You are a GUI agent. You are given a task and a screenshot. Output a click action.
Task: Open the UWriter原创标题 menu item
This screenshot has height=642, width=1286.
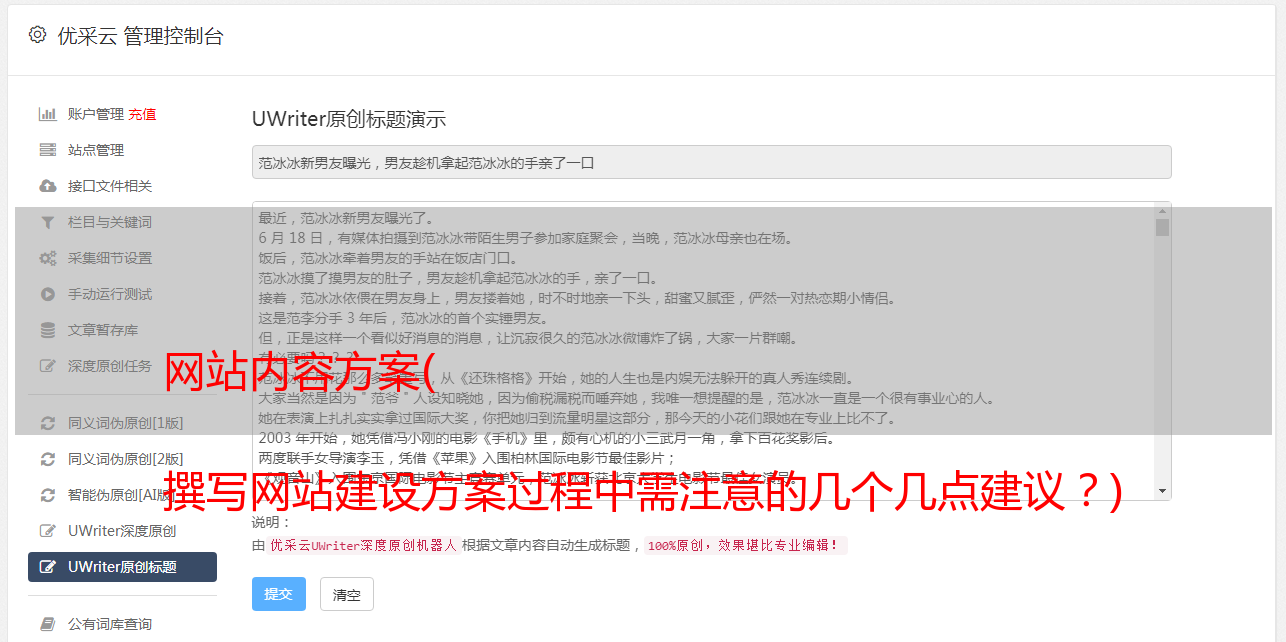point(122,567)
